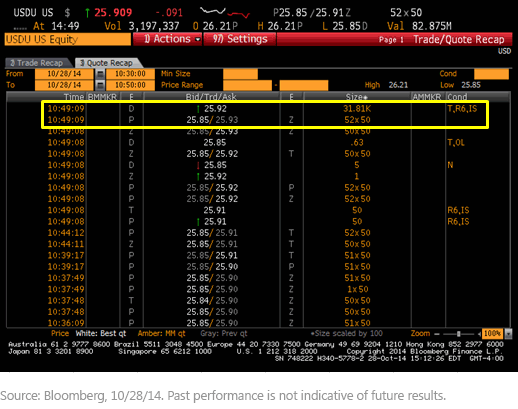Screen dimensions: 518x409
Task: Click the Cond filter input field
Action: pos(491,74)
